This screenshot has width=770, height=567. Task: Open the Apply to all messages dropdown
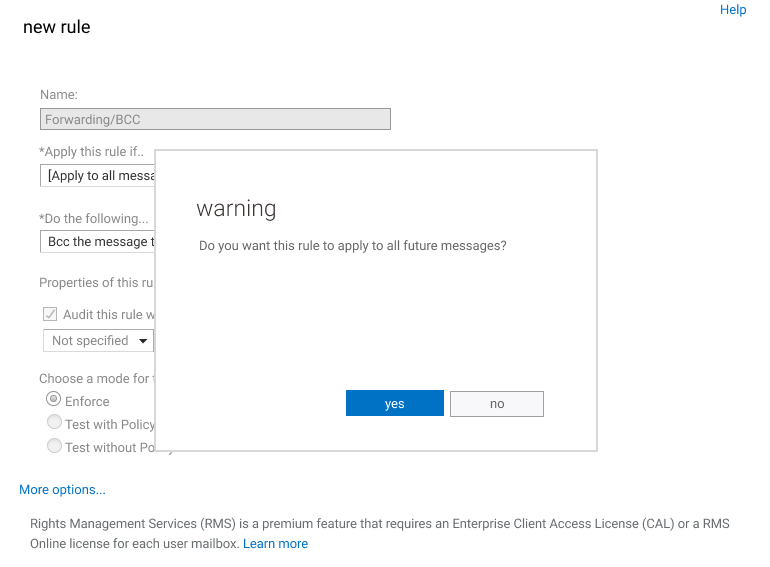[97, 175]
